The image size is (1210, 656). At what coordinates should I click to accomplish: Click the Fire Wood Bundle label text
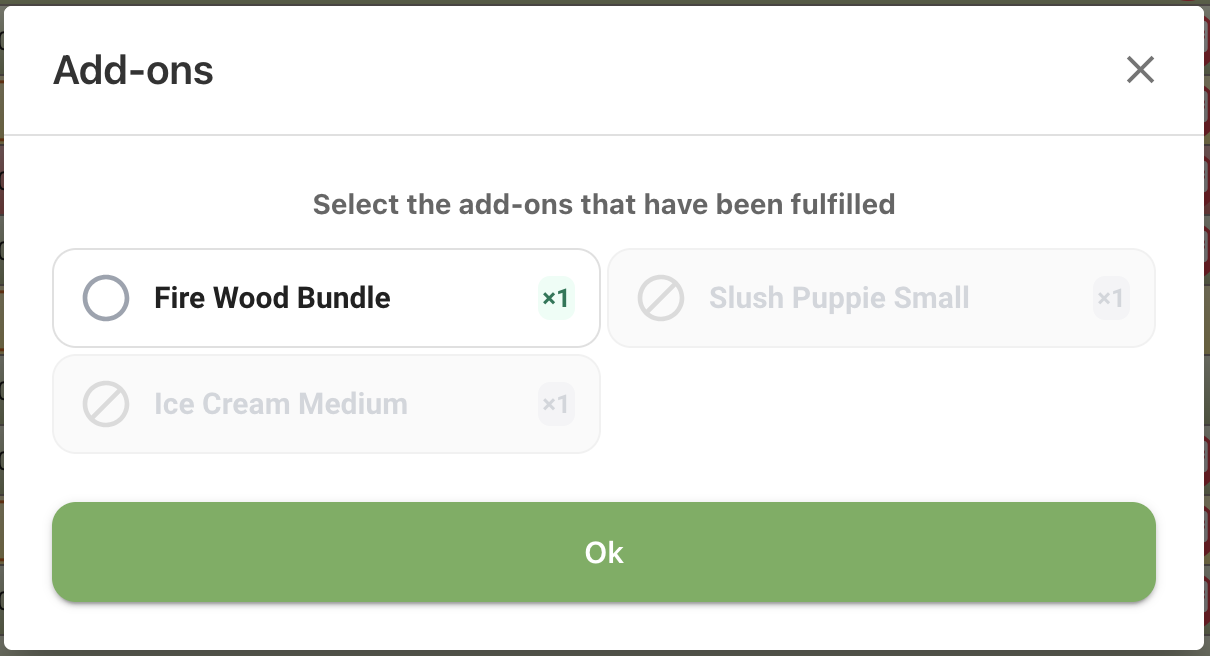pos(272,298)
